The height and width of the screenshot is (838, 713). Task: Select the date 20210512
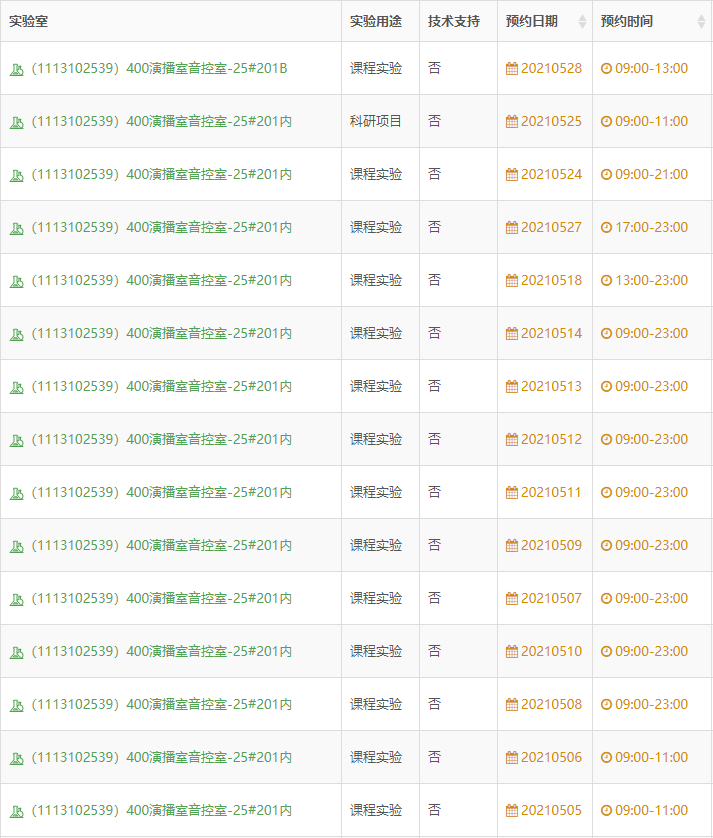pos(551,439)
